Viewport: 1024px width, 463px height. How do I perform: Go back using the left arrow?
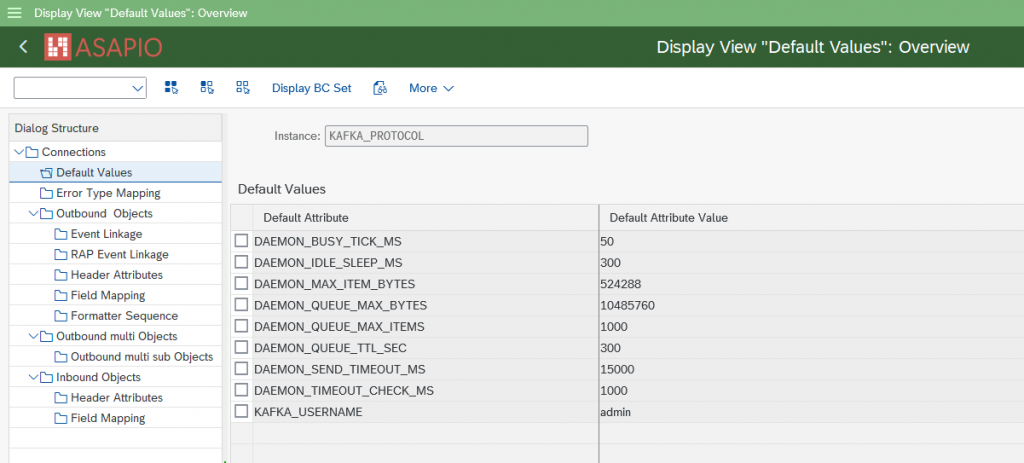pos(23,47)
